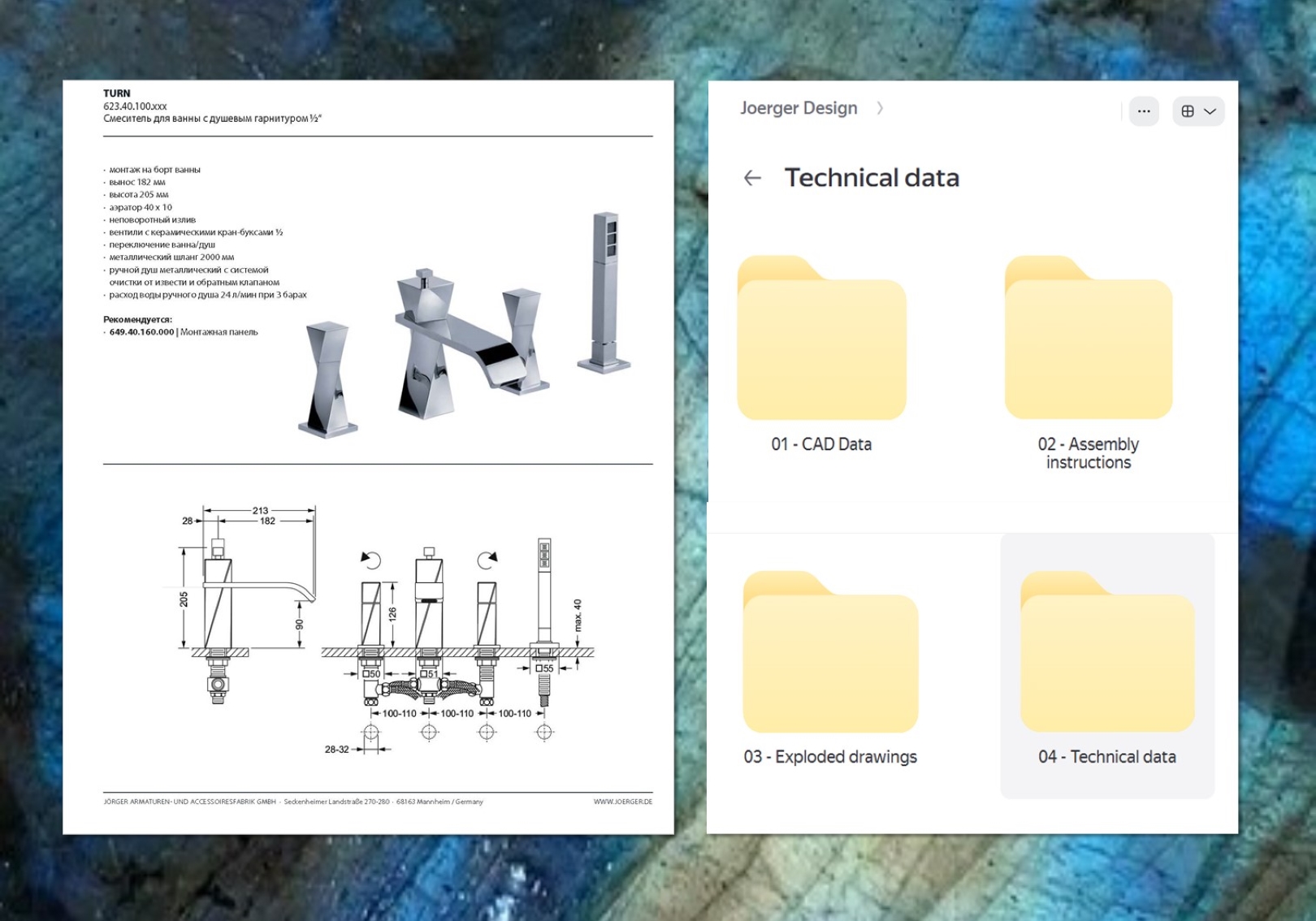Go to the Joerger Design breadcrumb
This screenshot has width=1316, height=921.
click(x=799, y=108)
